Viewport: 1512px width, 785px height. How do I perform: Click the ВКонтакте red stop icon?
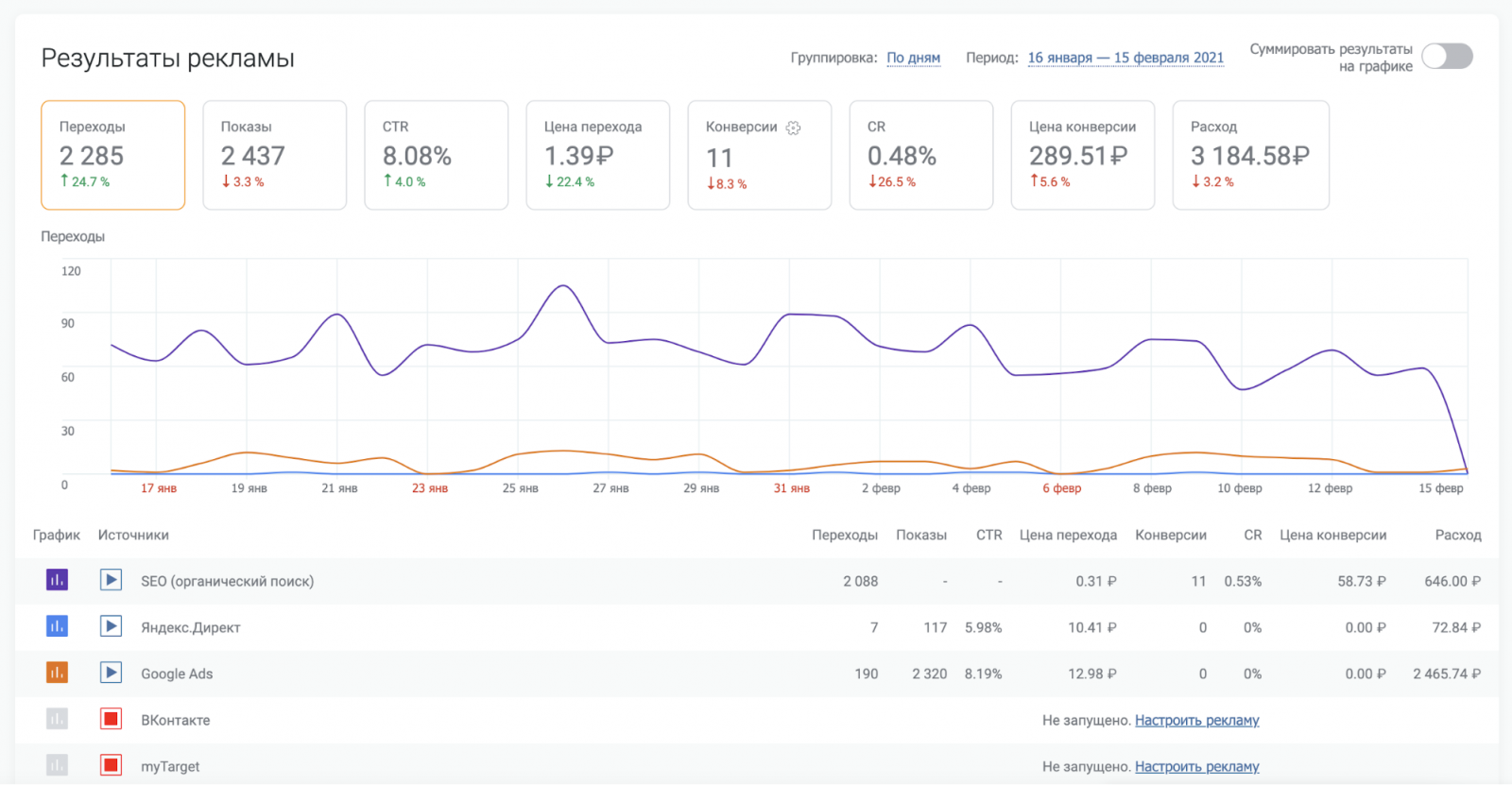[x=111, y=719]
